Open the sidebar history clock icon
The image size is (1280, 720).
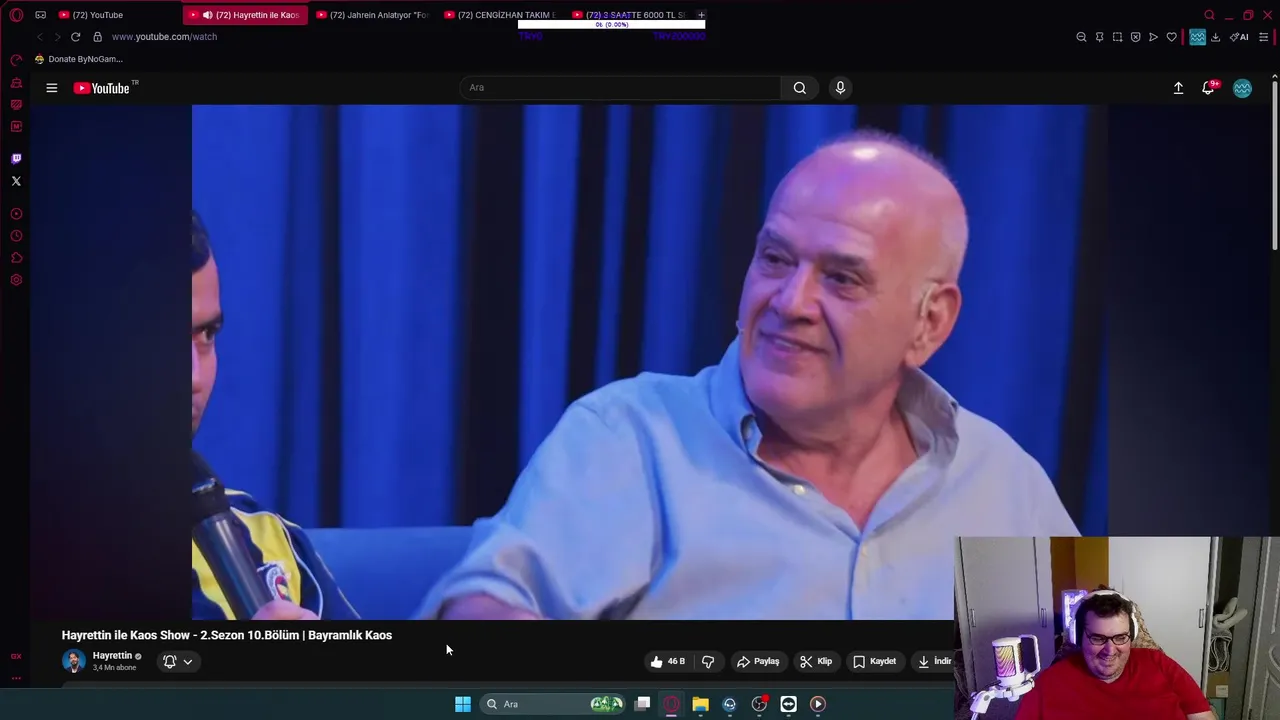coord(16,236)
